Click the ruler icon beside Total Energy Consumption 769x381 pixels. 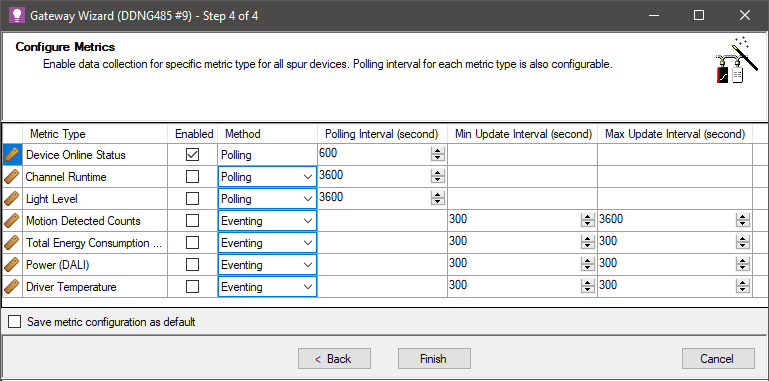point(12,243)
